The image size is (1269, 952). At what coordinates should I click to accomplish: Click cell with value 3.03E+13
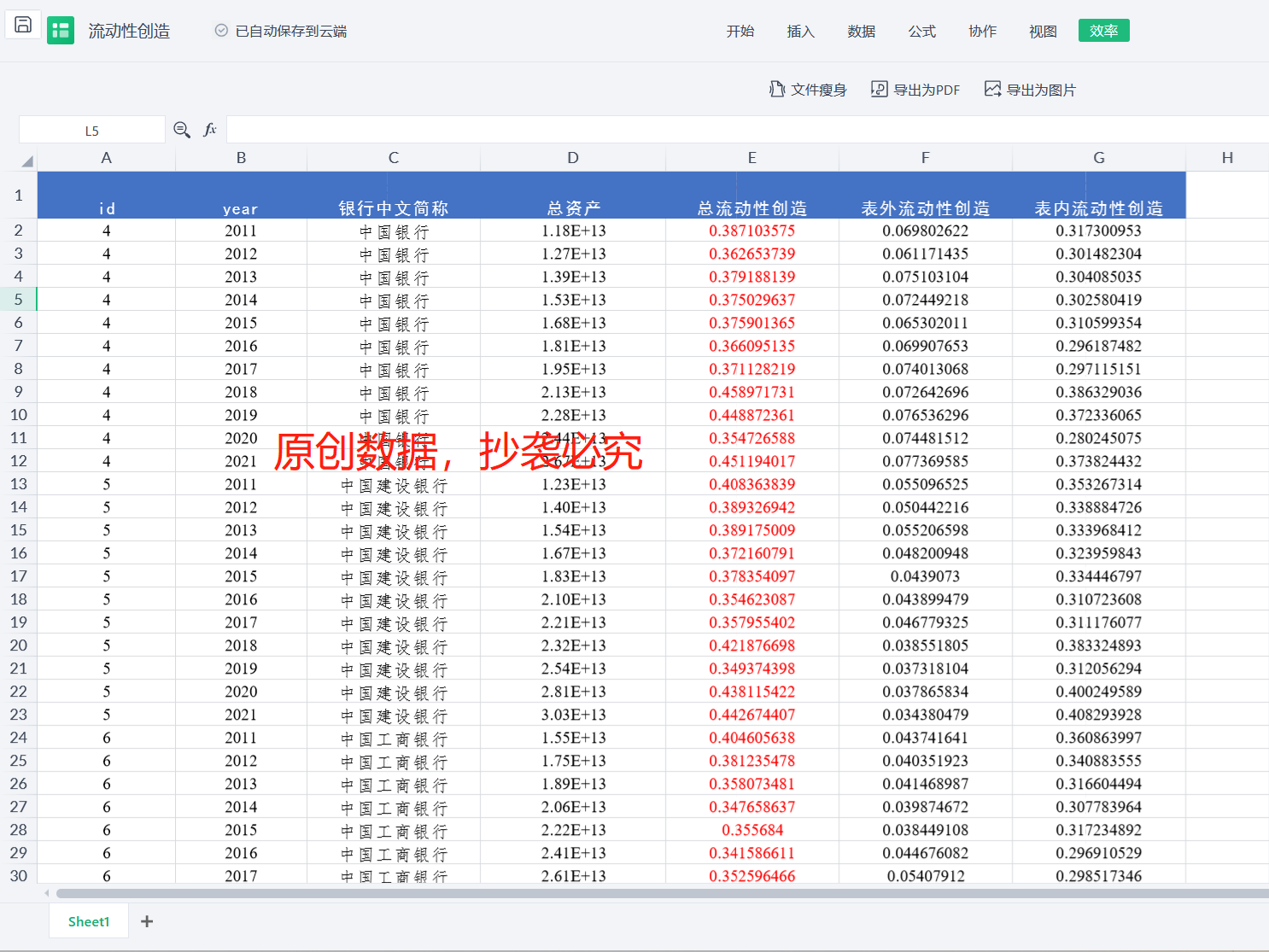click(573, 715)
